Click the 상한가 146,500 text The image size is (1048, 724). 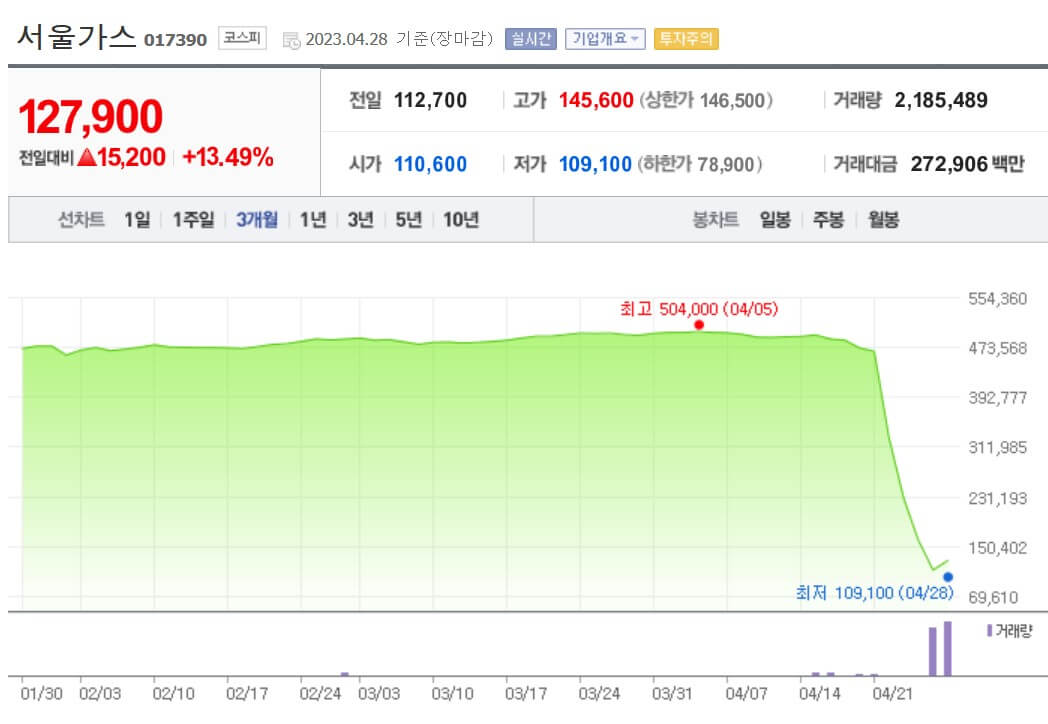pos(706,100)
